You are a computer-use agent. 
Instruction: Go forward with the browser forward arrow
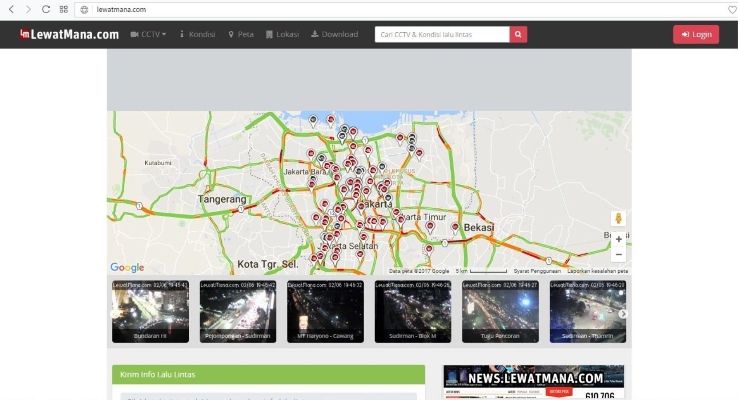tap(28, 9)
